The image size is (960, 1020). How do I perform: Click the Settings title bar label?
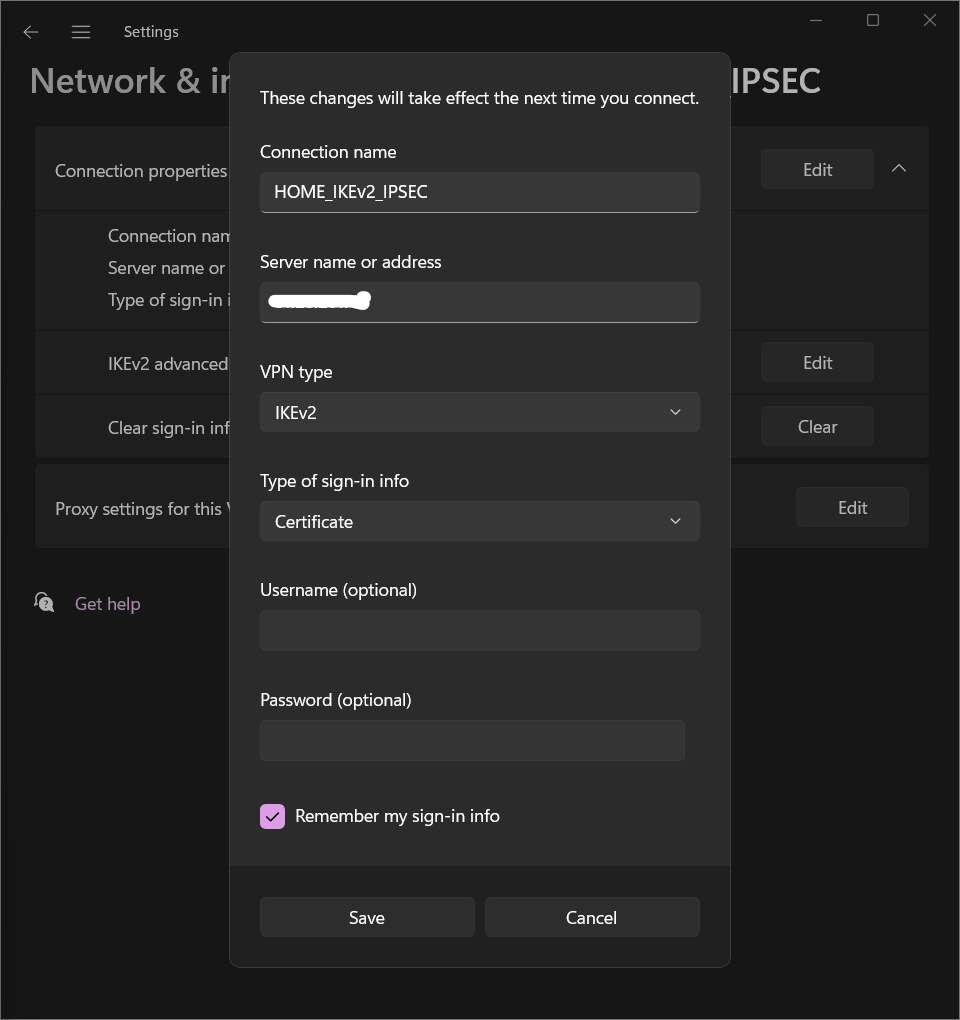(x=150, y=31)
